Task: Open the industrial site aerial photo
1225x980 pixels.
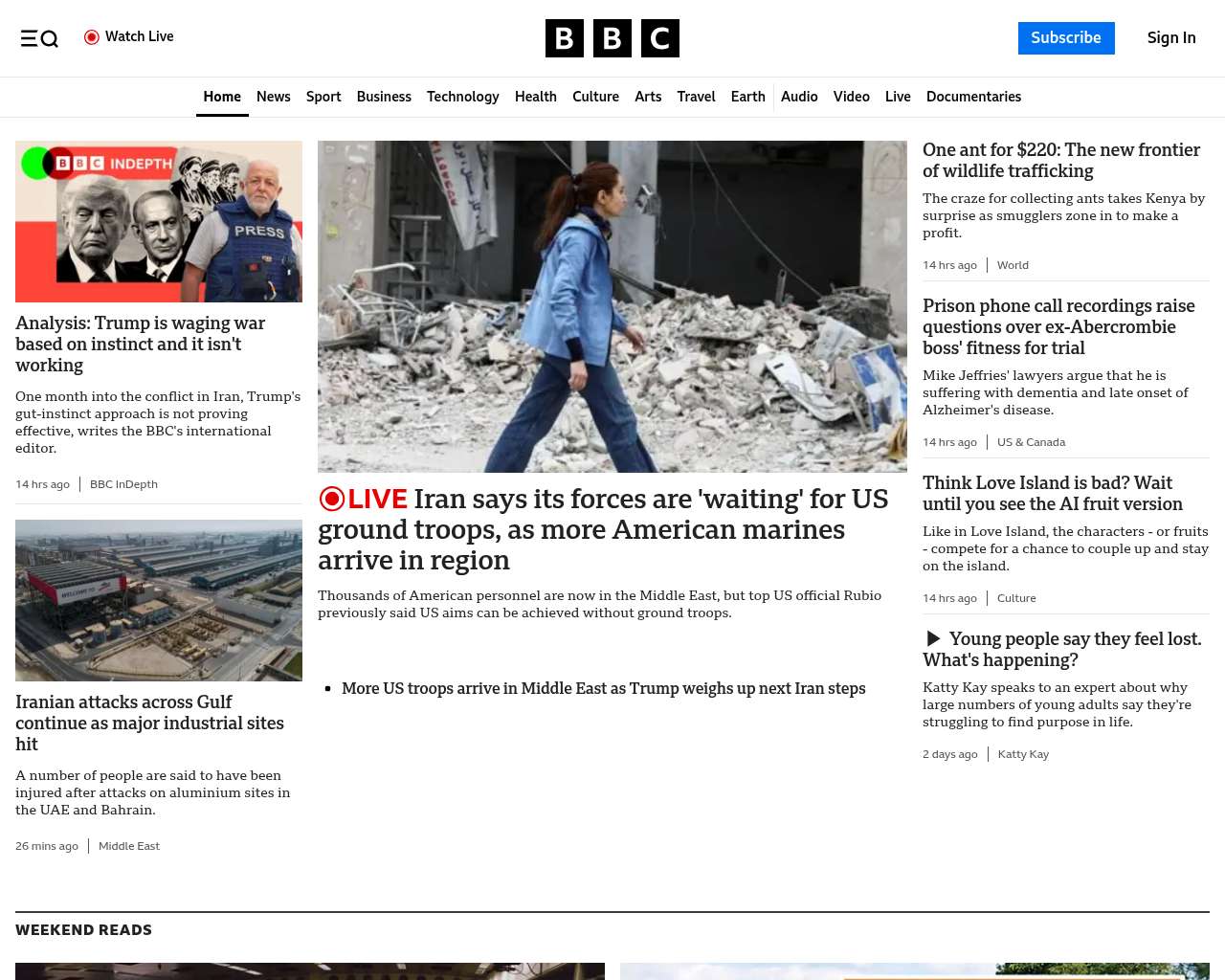Action: 159,600
